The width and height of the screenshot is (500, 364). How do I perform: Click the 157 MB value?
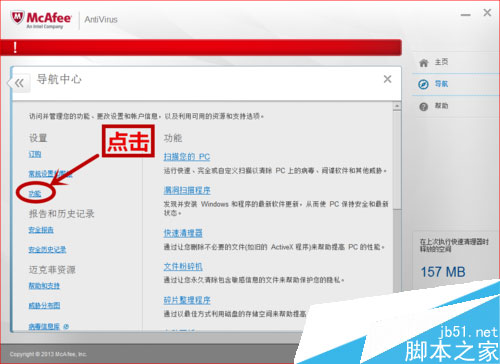(443, 272)
